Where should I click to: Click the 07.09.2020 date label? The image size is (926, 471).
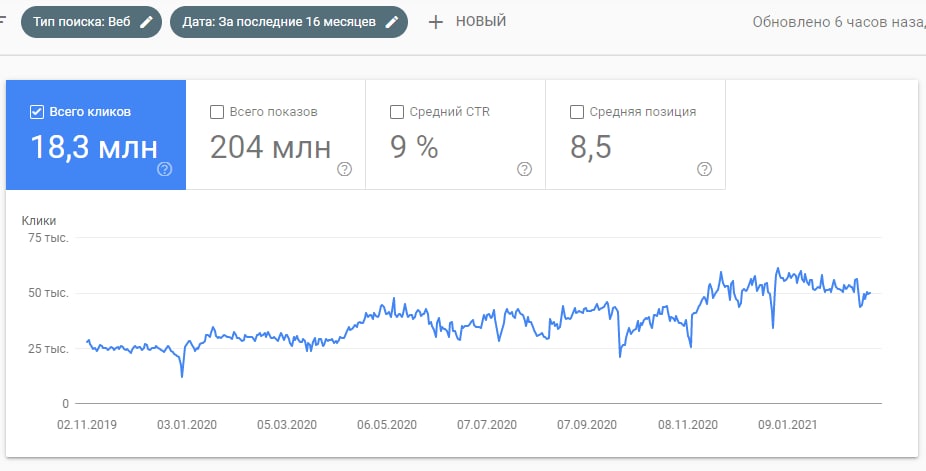(587, 425)
